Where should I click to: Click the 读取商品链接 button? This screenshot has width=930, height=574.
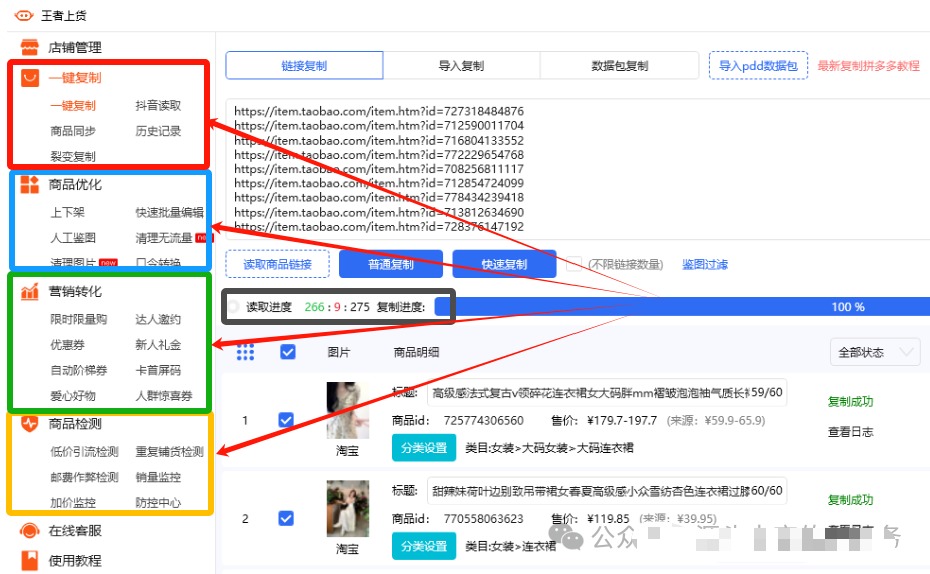pos(277,265)
